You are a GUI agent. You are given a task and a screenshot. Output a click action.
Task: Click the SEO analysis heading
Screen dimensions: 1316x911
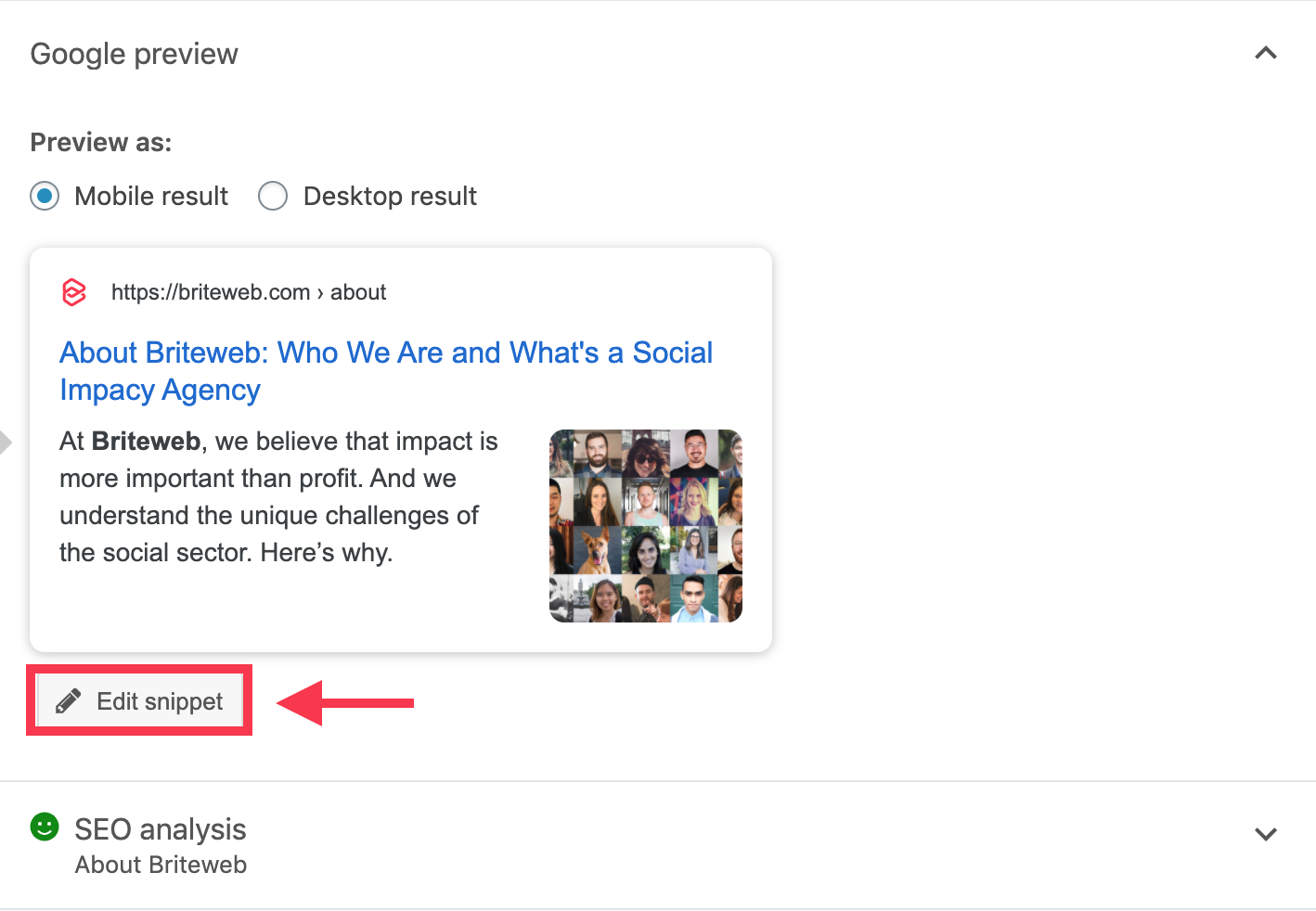click(161, 829)
